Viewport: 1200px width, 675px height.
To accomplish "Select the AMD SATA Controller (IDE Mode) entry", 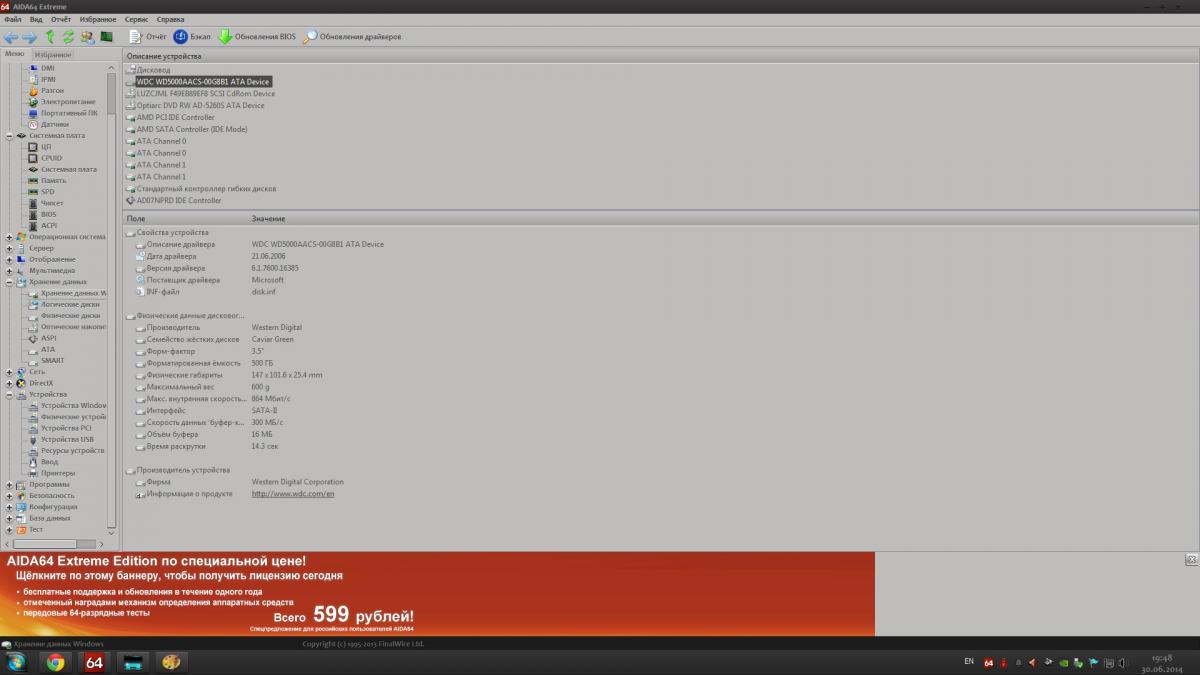I will [x=191, y=129].
